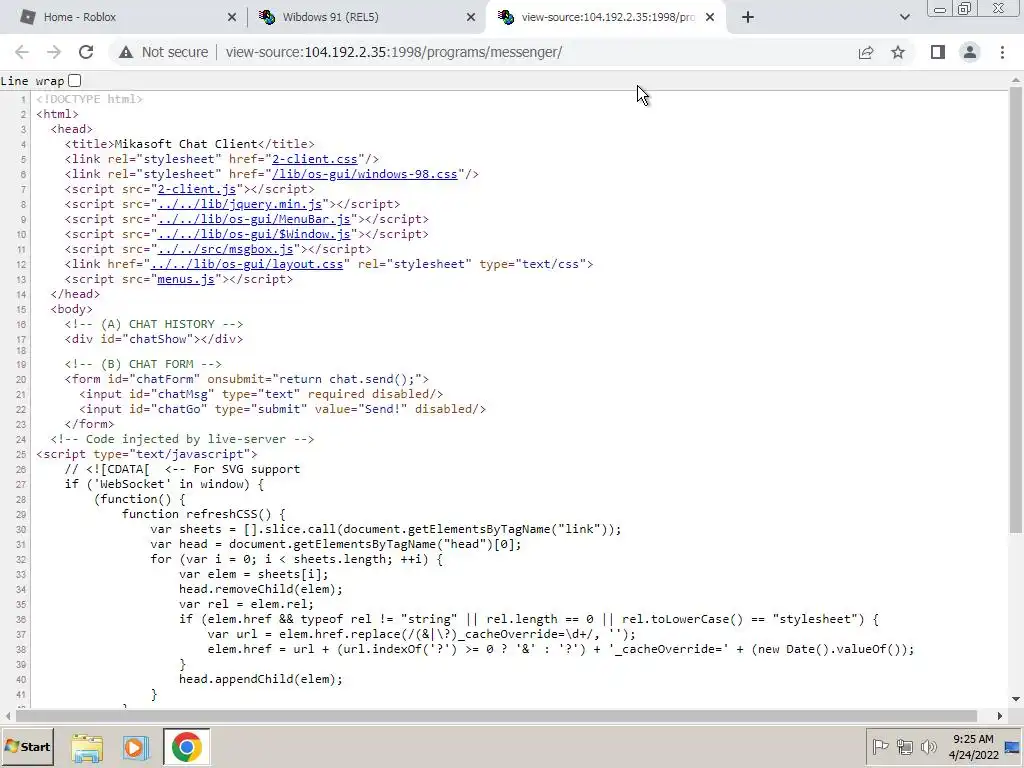Open the Chrome profile avatar
This screenshot has width=1024, height=768.
(x=970, y=52)
